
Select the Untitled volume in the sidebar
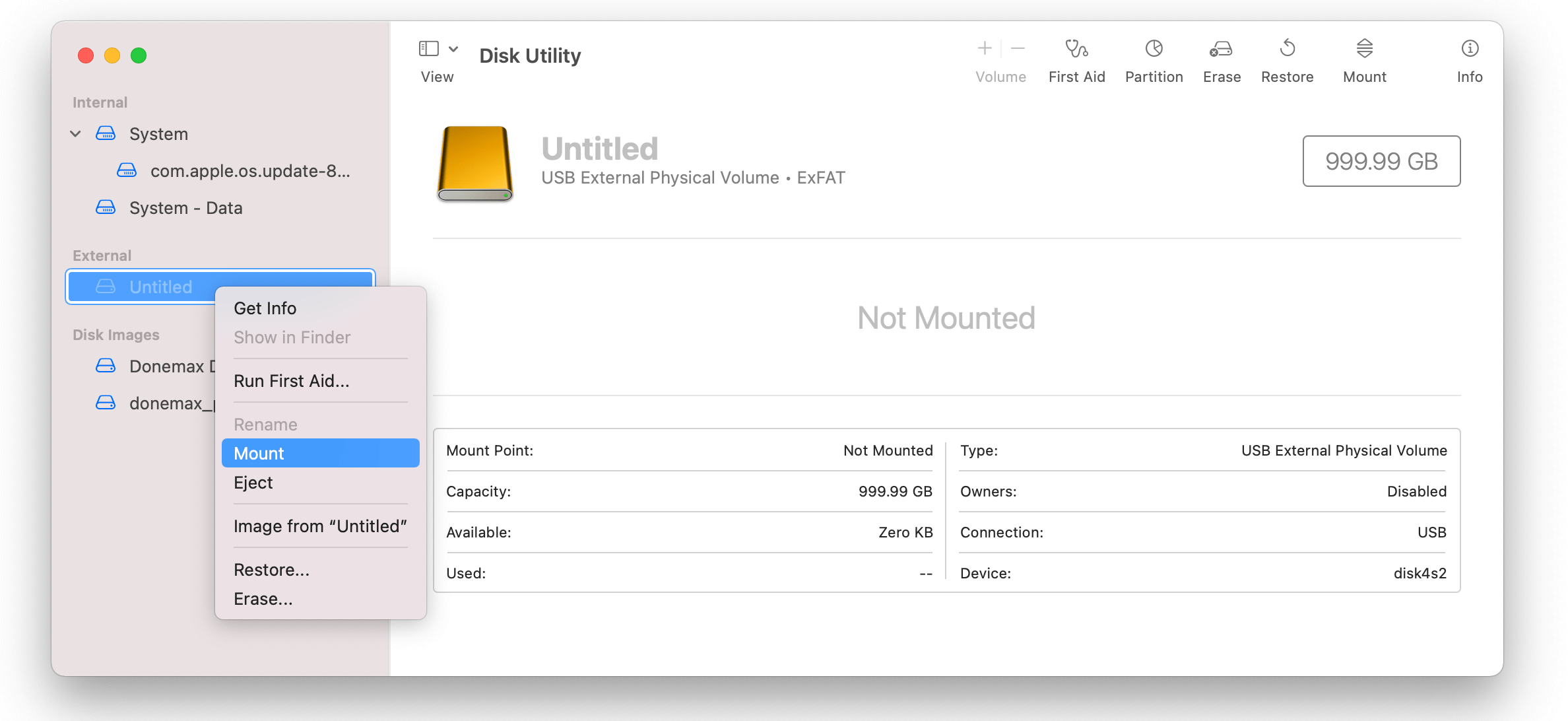160,287
